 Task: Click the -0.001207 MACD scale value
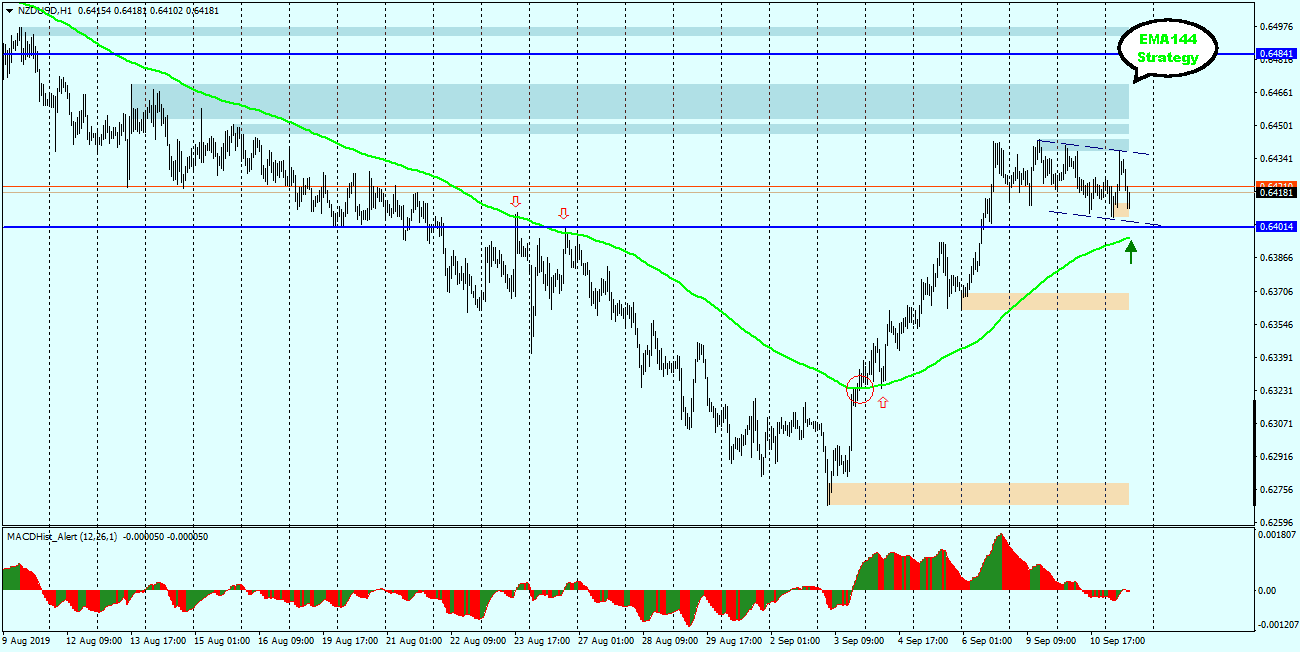point(1277,625)
